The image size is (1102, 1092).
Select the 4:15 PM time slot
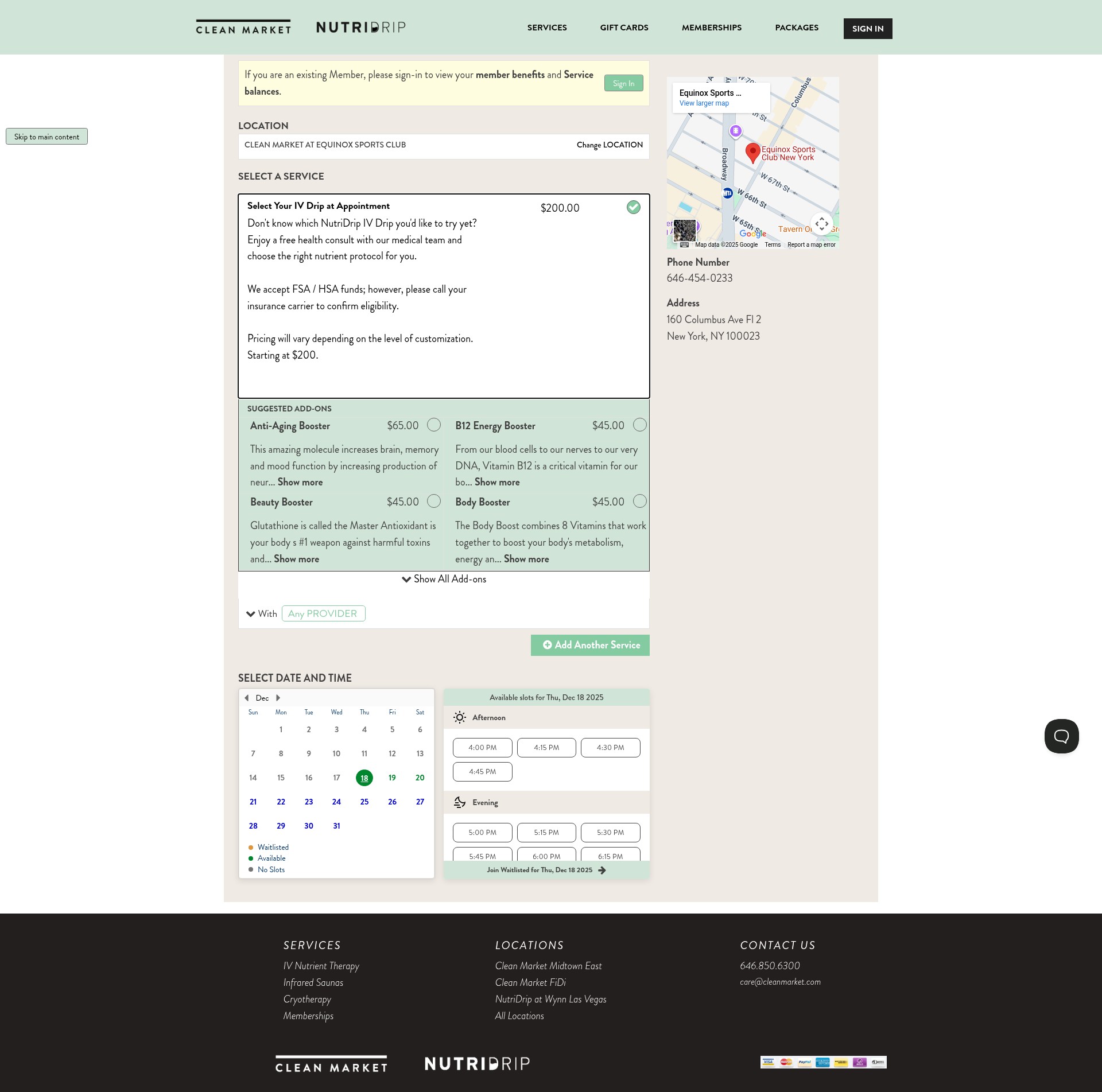[x=546, y=748]
